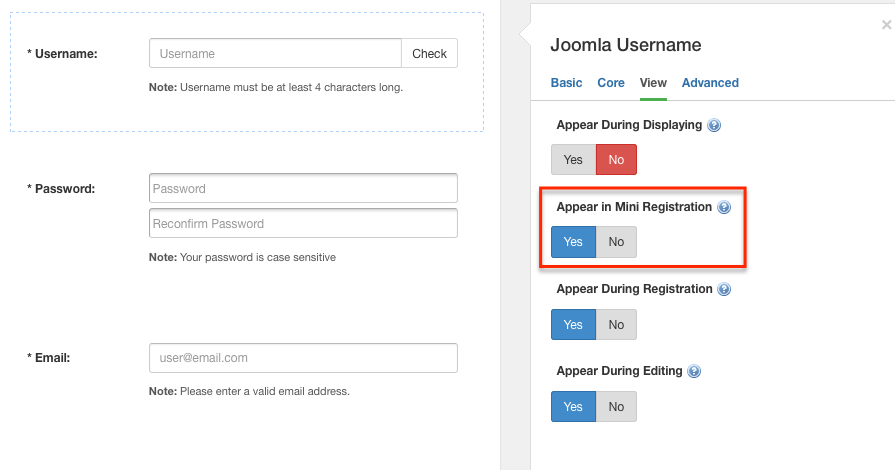Click the '* Email:' field label
Screen dimensions: 895x470
click(49, 358)
